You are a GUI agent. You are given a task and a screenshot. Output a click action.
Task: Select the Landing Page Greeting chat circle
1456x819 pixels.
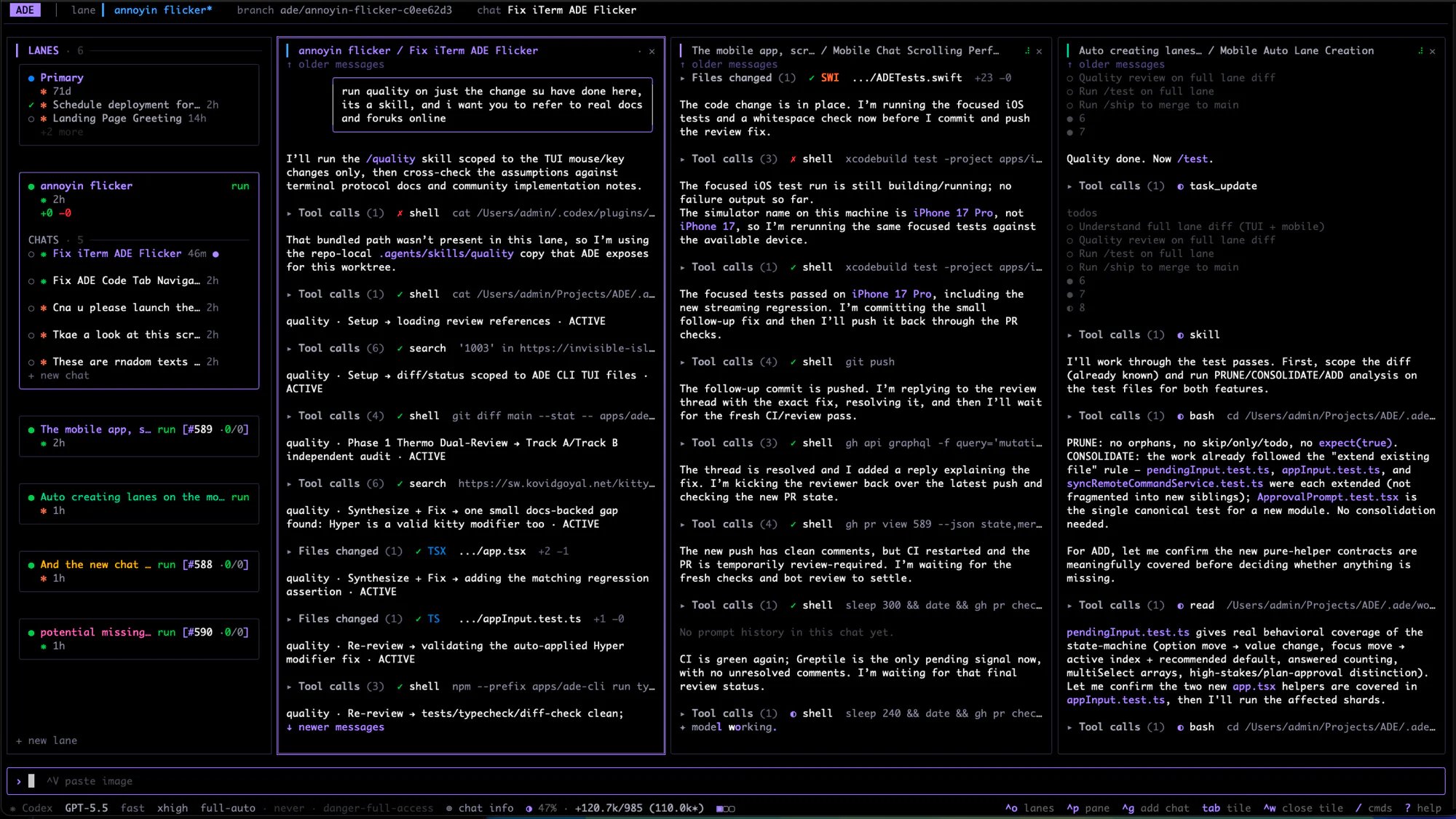pyautogui.click(x=31, y=119)
